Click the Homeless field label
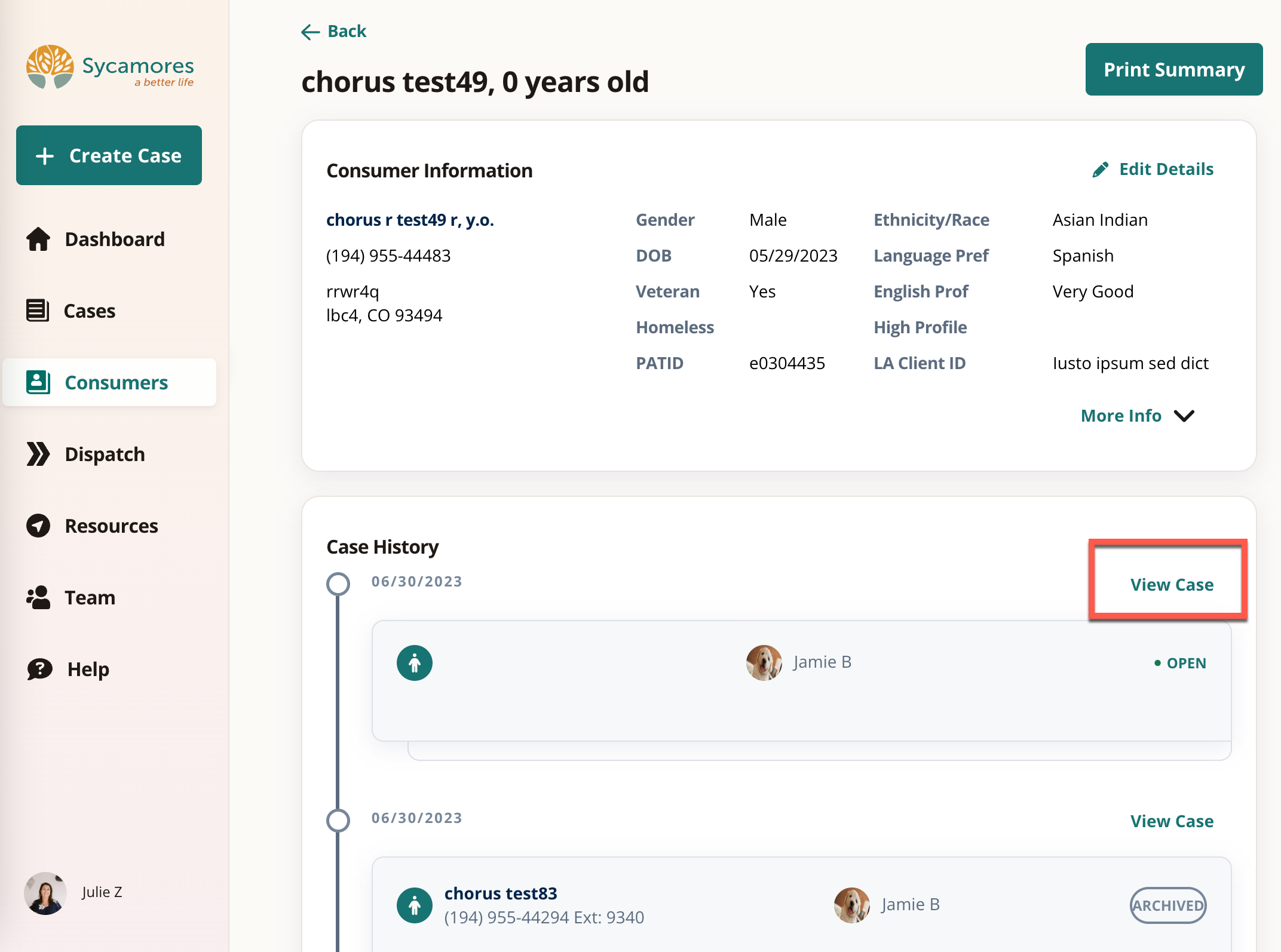Screen dimensions: 1281x952 (x=675, y=328)
